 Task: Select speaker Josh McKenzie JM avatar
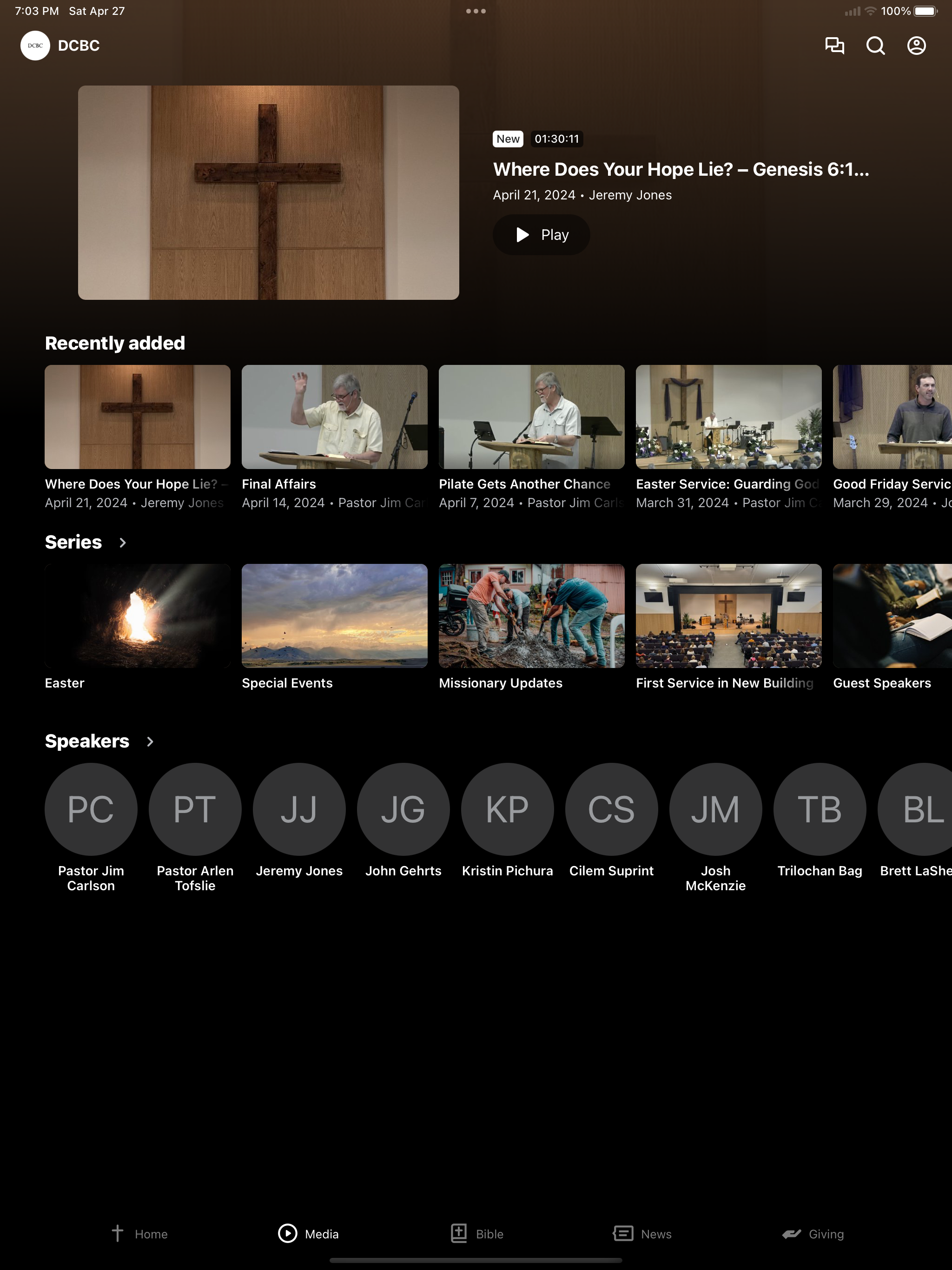[715, 809]
